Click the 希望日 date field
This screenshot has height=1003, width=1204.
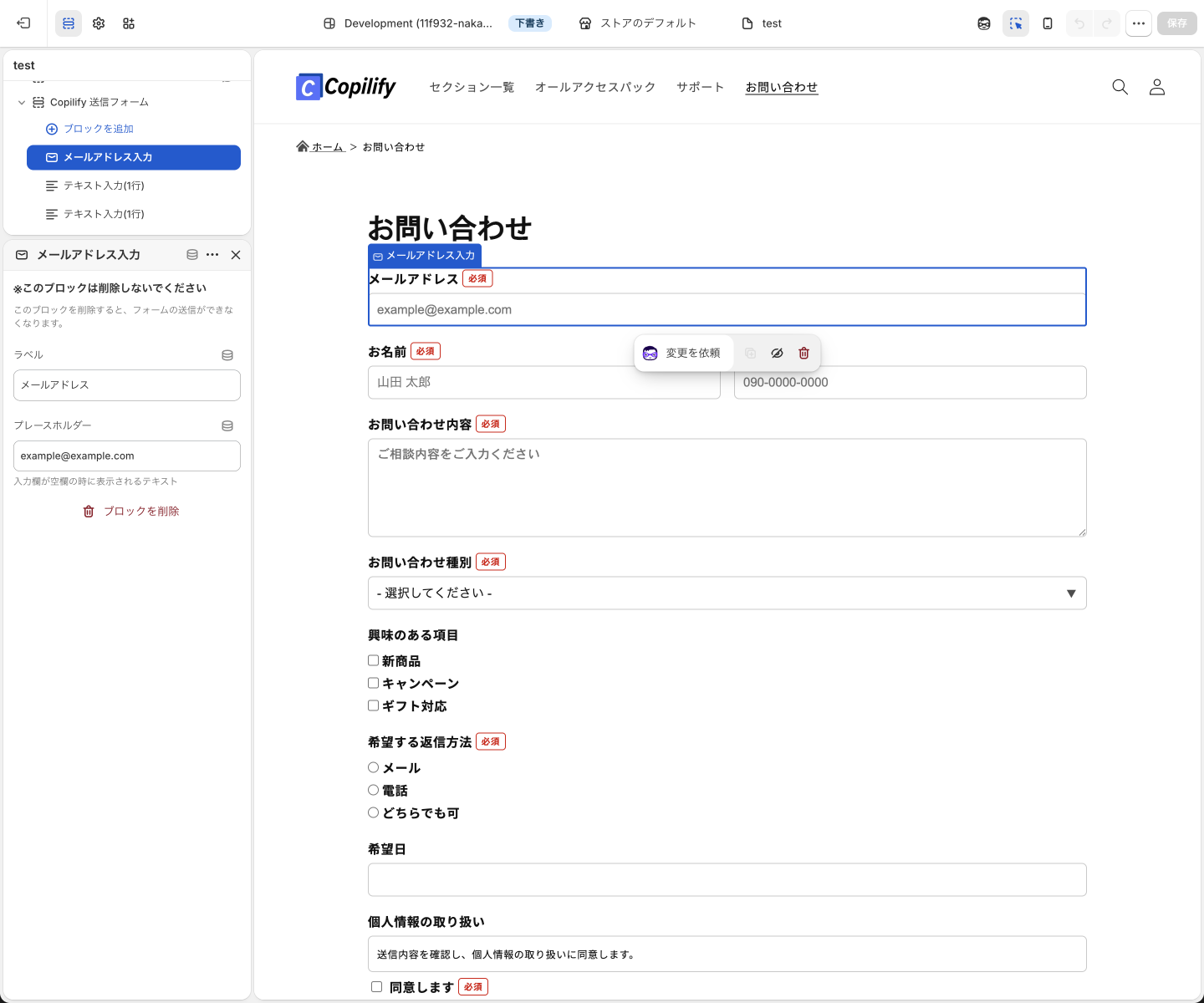click(727, 880)
